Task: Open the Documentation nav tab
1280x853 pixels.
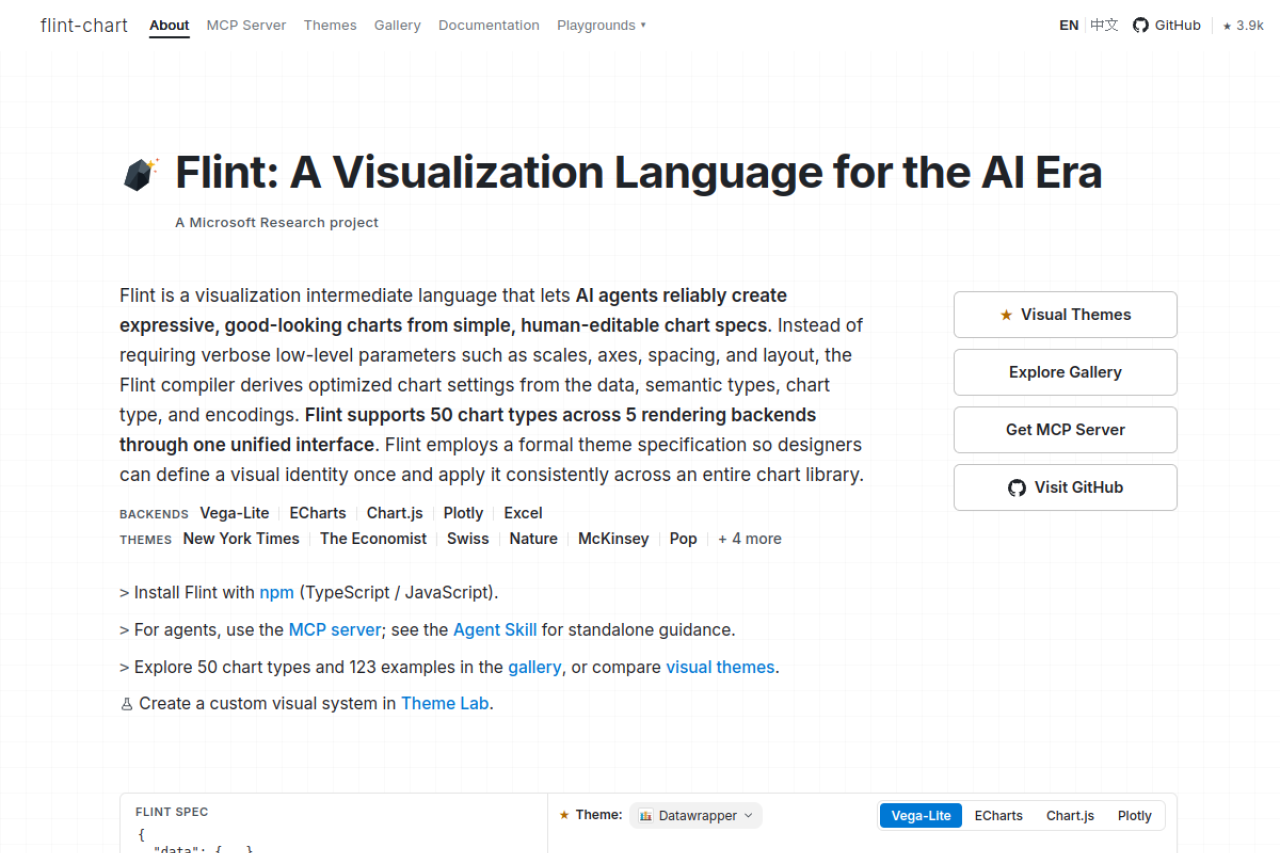Action: click(489, 25)
